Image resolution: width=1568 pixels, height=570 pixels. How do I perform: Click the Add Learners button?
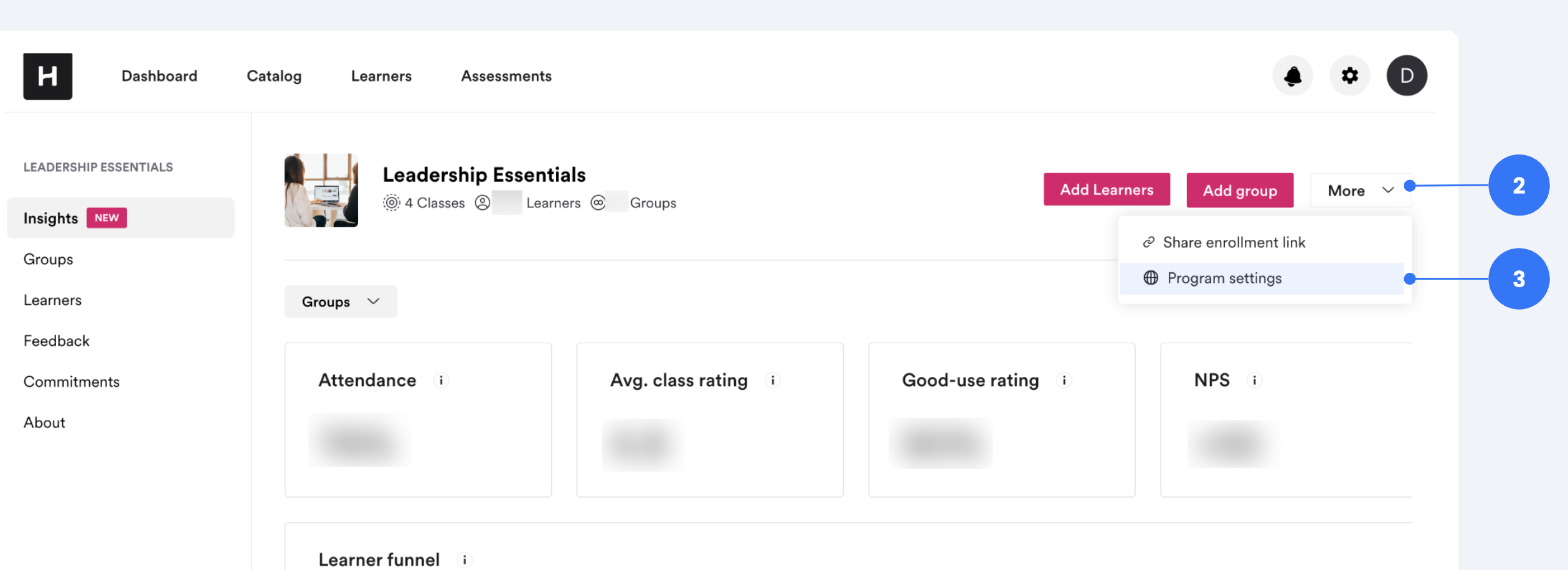[1107, 189]
